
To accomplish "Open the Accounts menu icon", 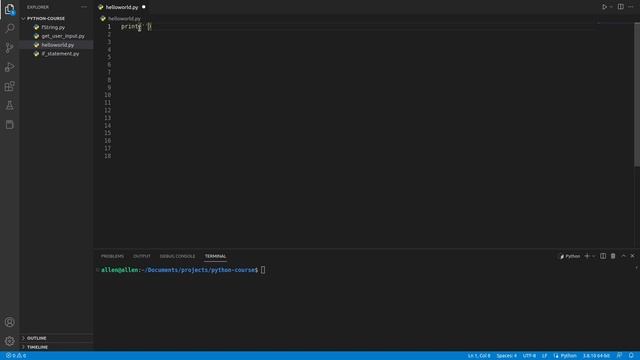I will click(9, 322).
